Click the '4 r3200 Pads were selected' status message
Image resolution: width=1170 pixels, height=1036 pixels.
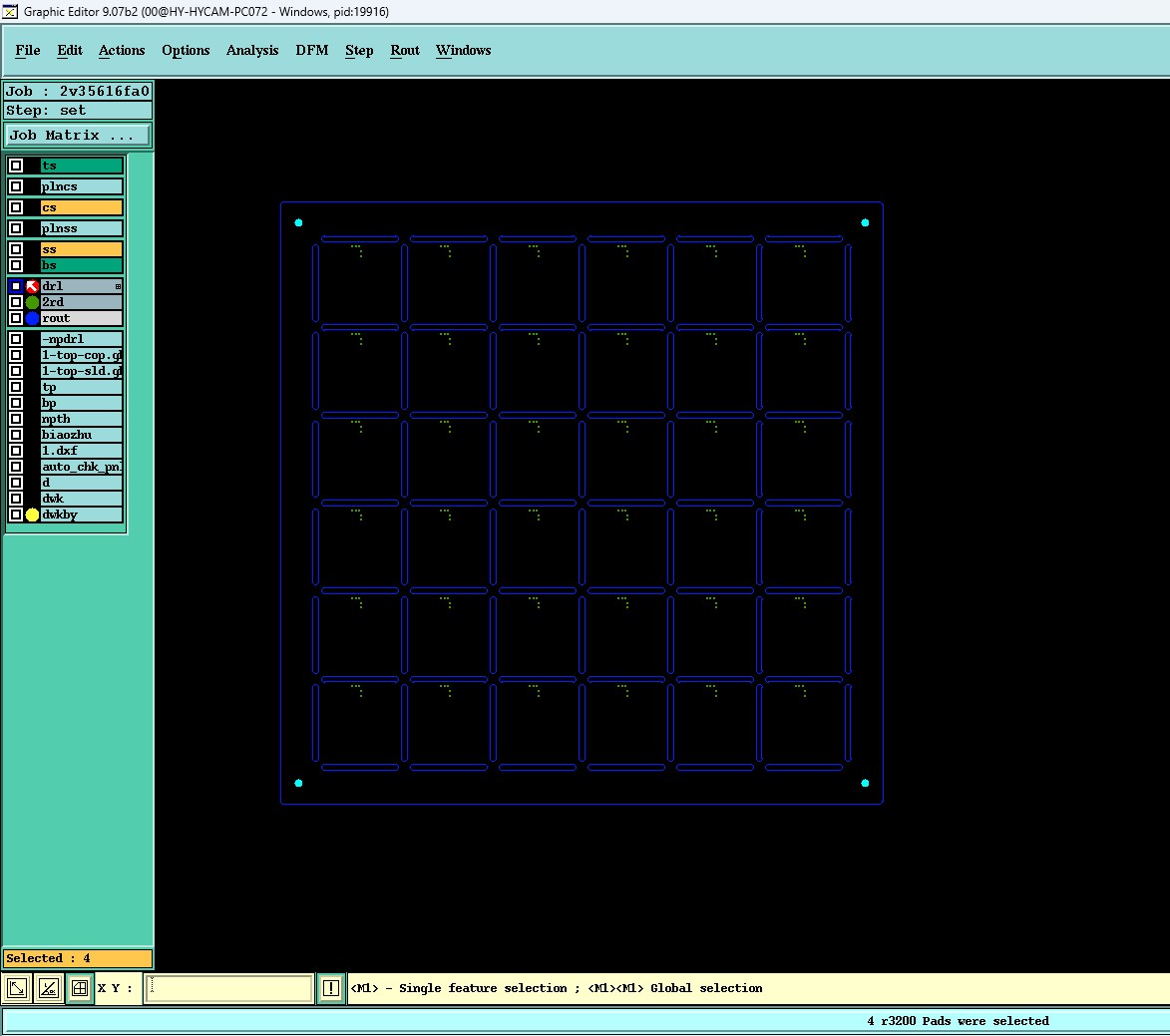click(958, 1021)
